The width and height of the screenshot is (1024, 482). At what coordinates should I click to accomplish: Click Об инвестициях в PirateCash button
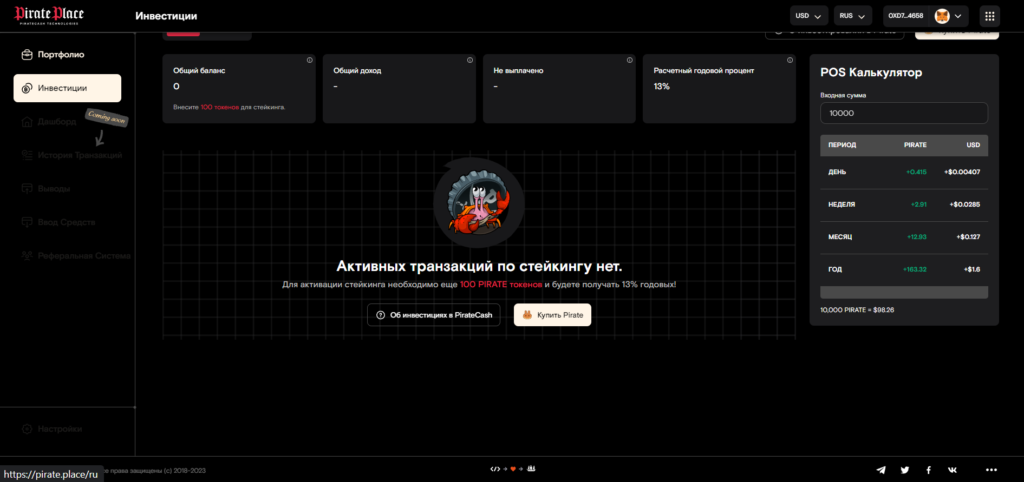(x=434, y=315)
